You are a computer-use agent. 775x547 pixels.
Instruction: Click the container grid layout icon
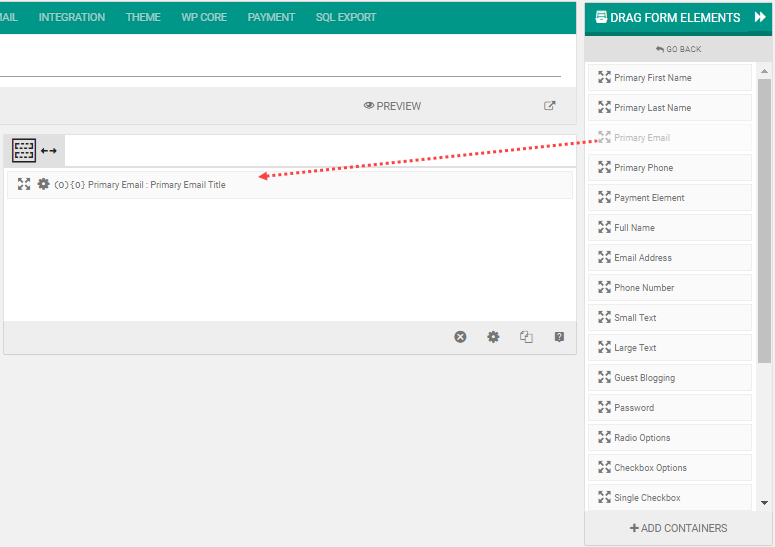point(24,151)
